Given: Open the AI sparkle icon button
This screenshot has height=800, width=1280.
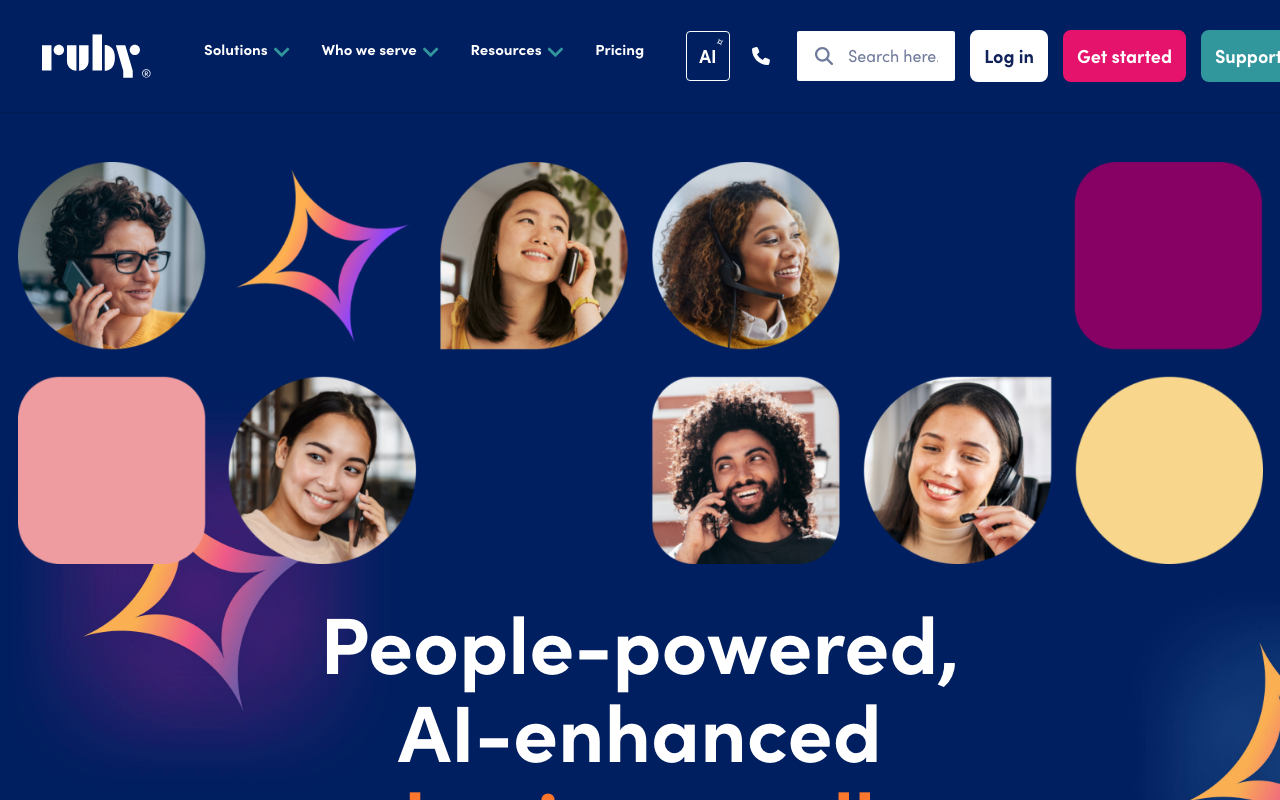Looking at the screenshot, I should pyautogui.click(x=708, y=56).
